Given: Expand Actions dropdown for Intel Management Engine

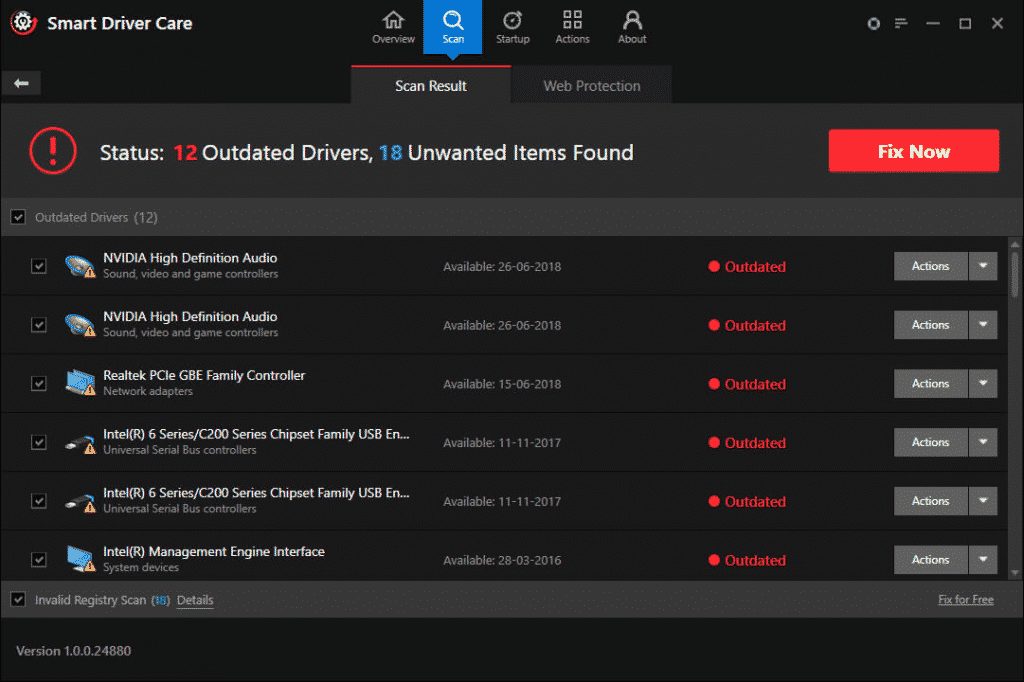Looking at the screenshot, I should click(983, 560).
